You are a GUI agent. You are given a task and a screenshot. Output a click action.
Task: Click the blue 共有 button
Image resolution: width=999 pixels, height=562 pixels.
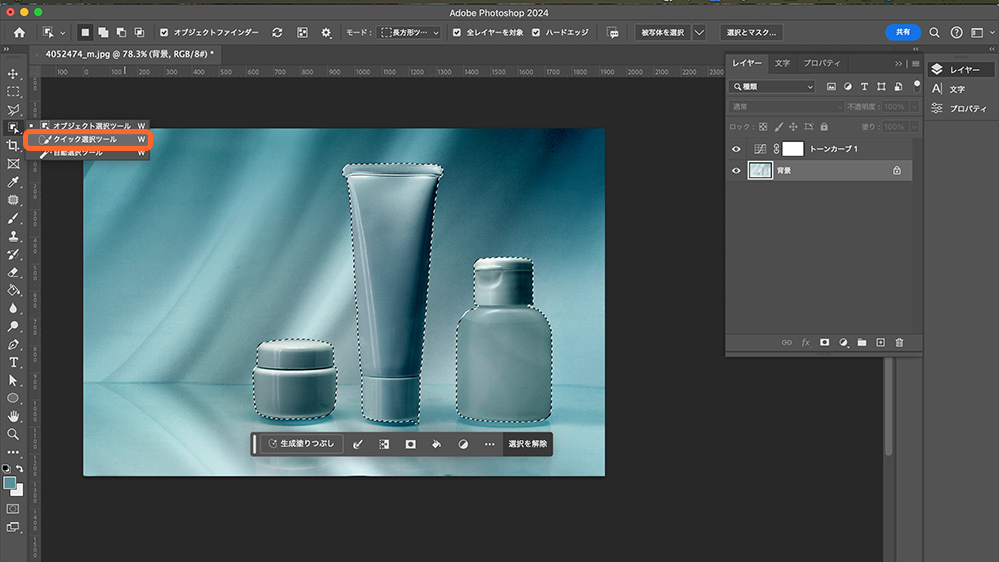[902, 32]
